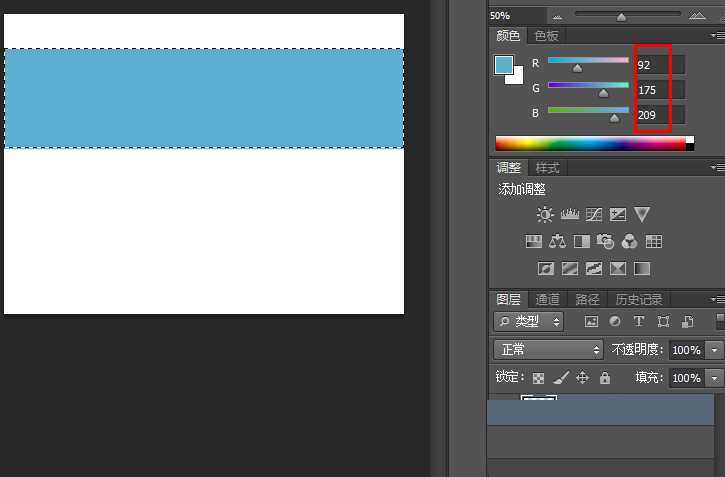Filter layers by pixel layers icon
725x477 pixels.
pyautogui.click(x=591, y=321)
